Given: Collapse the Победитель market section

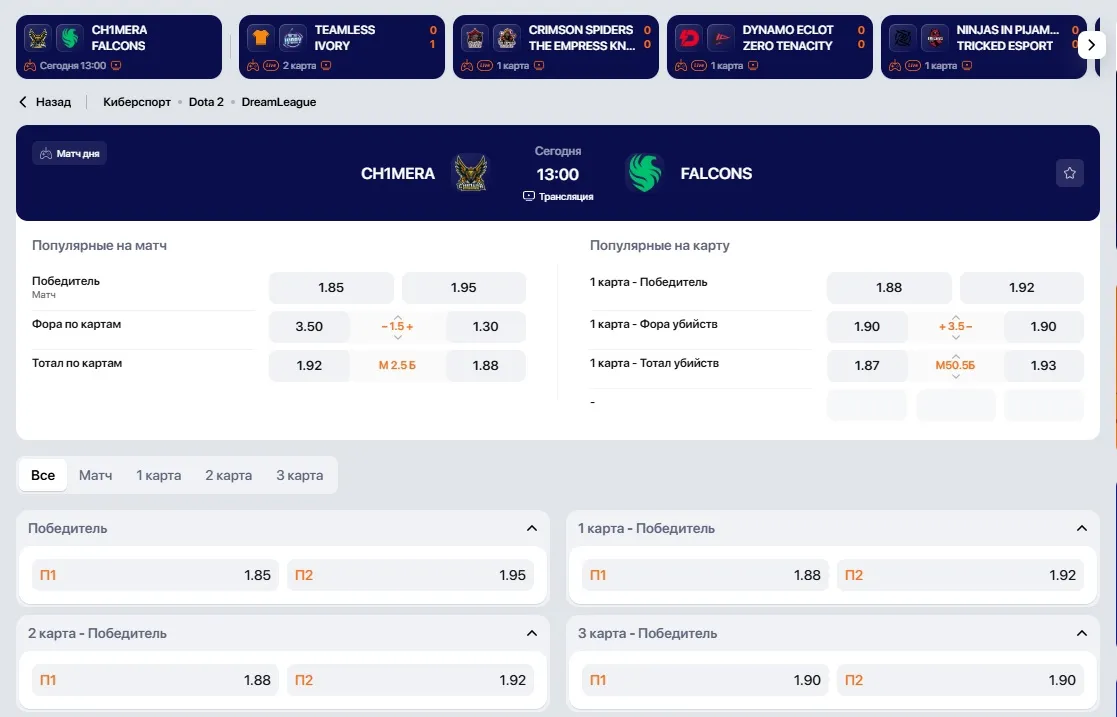Looking at the screenshot, I should (x=531, y=528).
